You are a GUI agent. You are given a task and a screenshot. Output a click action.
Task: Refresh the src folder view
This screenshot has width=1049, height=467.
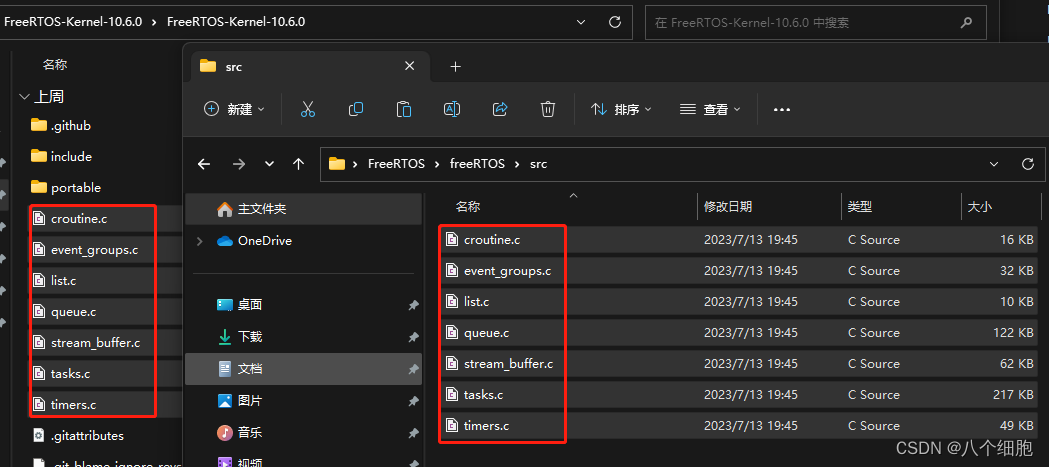point(1028,164)
